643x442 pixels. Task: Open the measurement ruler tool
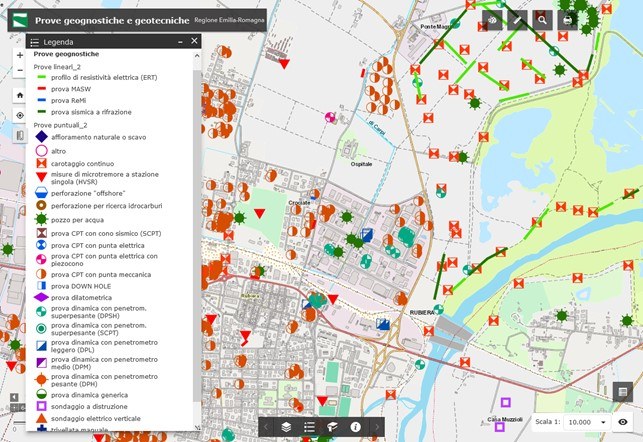coord(517,19)
